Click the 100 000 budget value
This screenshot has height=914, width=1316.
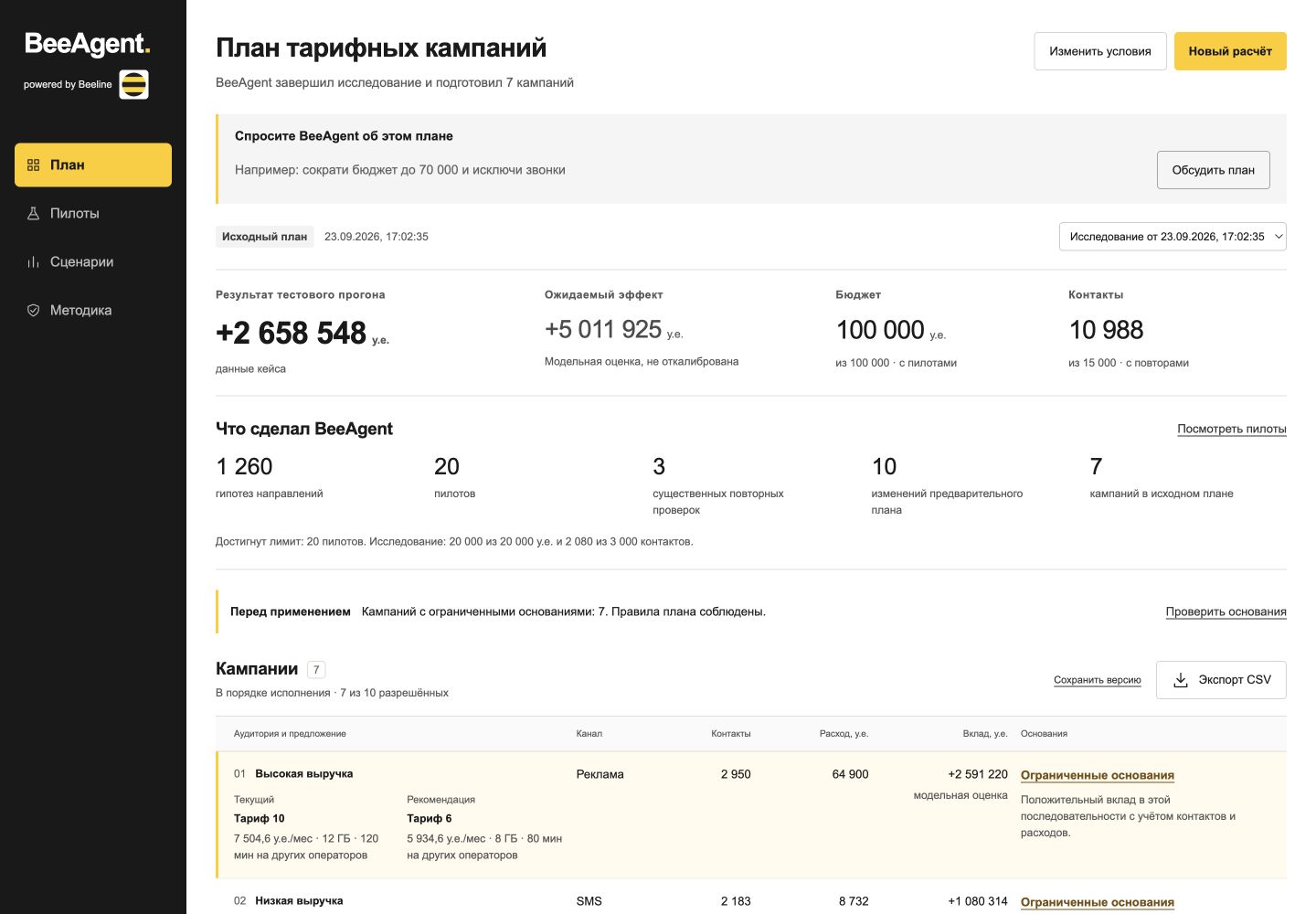click(x=880, y=330)
